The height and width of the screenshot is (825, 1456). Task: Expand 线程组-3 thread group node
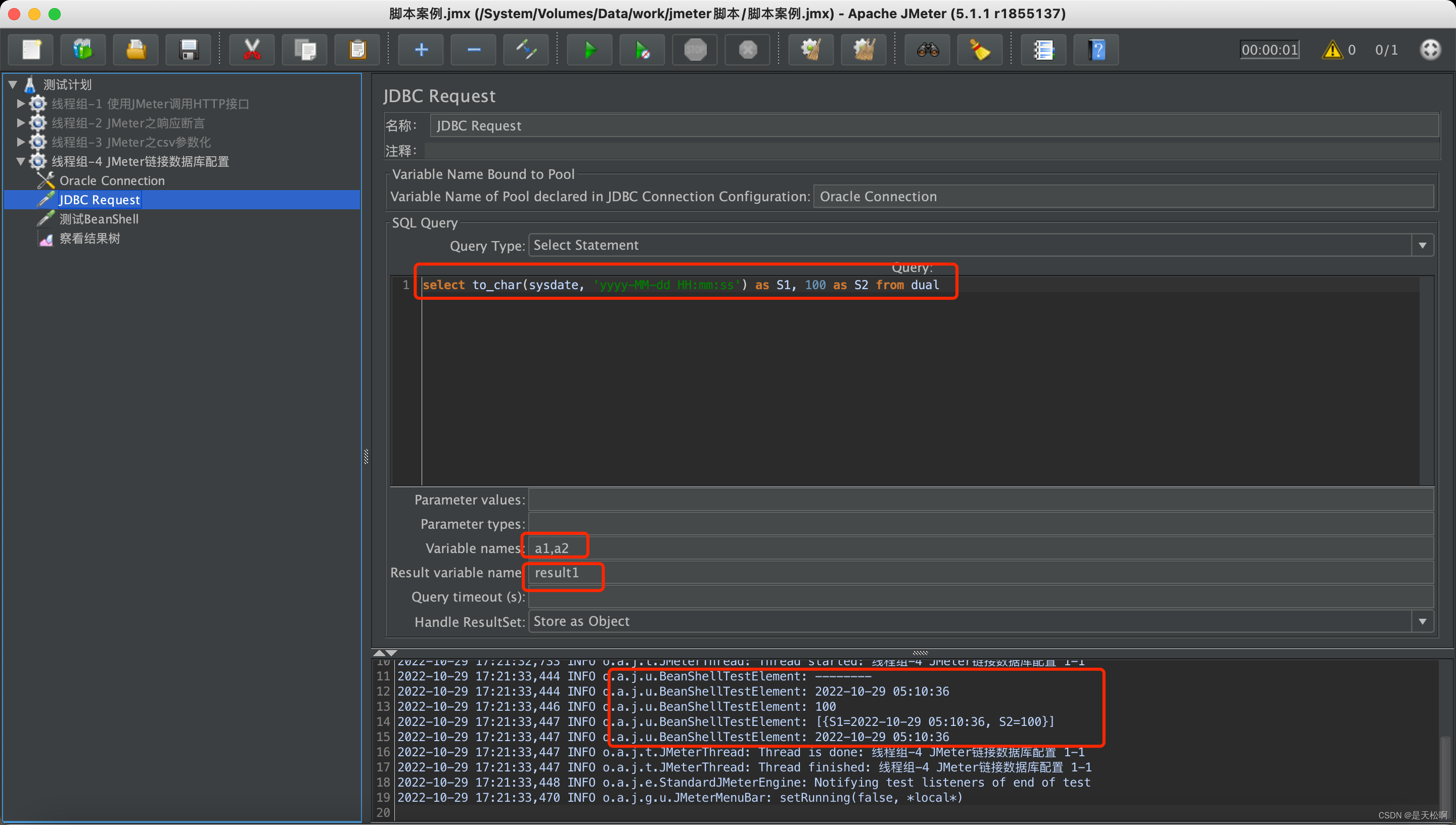[x=21, y=142]
